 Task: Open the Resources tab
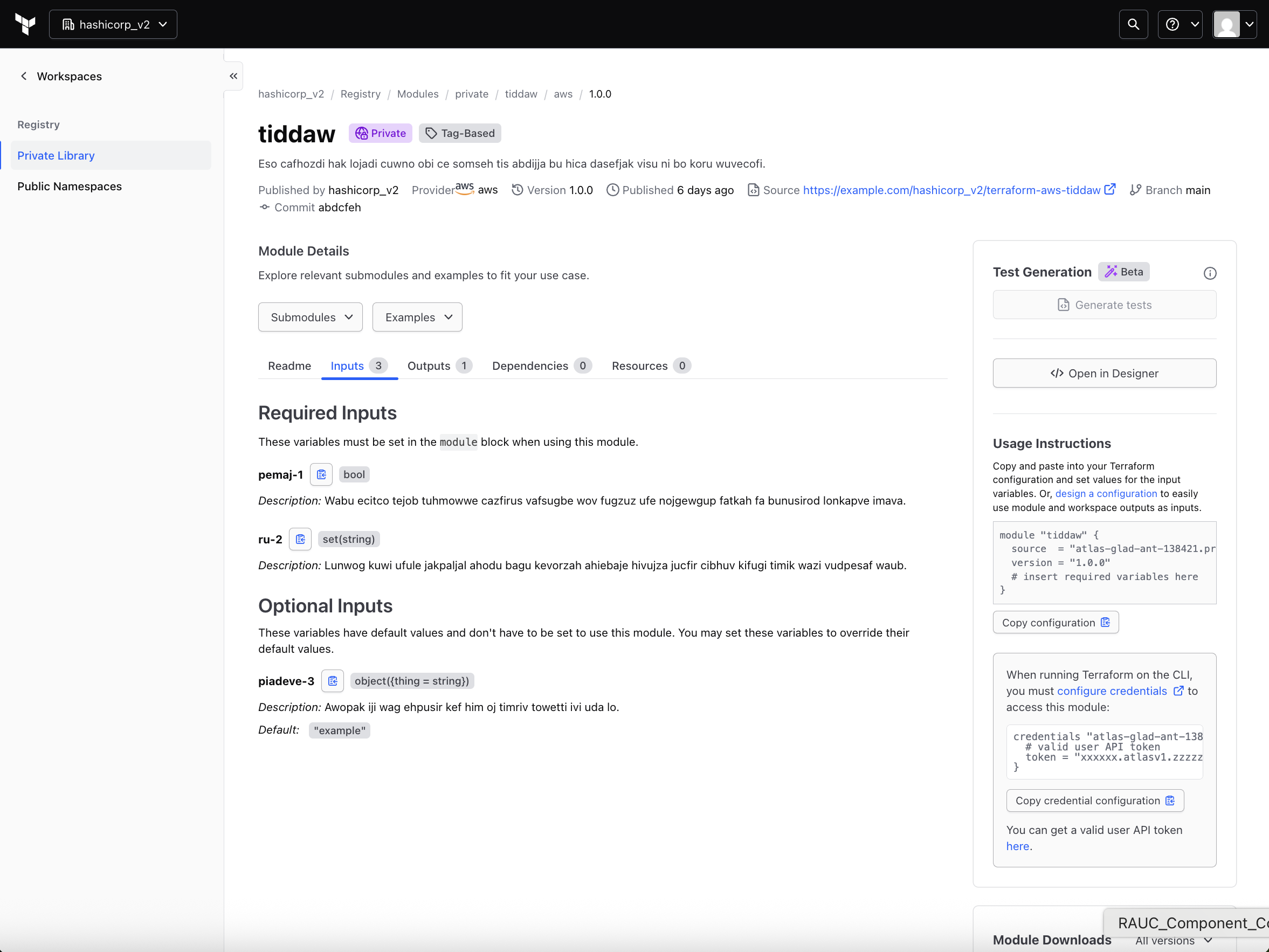tap(651, 365)
